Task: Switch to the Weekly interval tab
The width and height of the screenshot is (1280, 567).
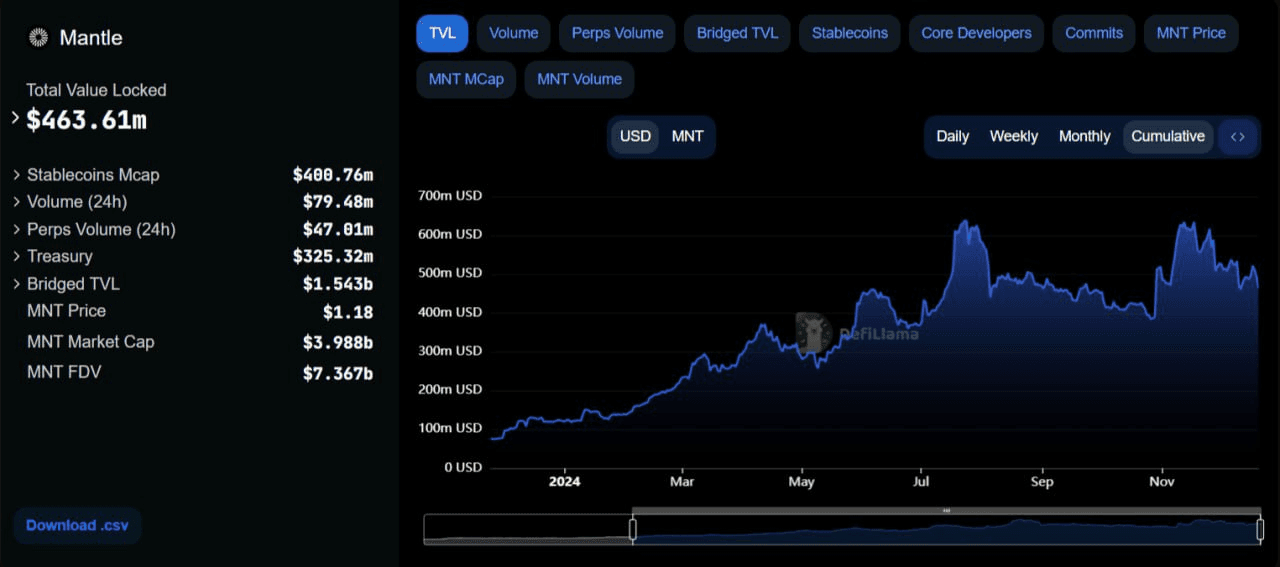Action: click(1013, 137)
